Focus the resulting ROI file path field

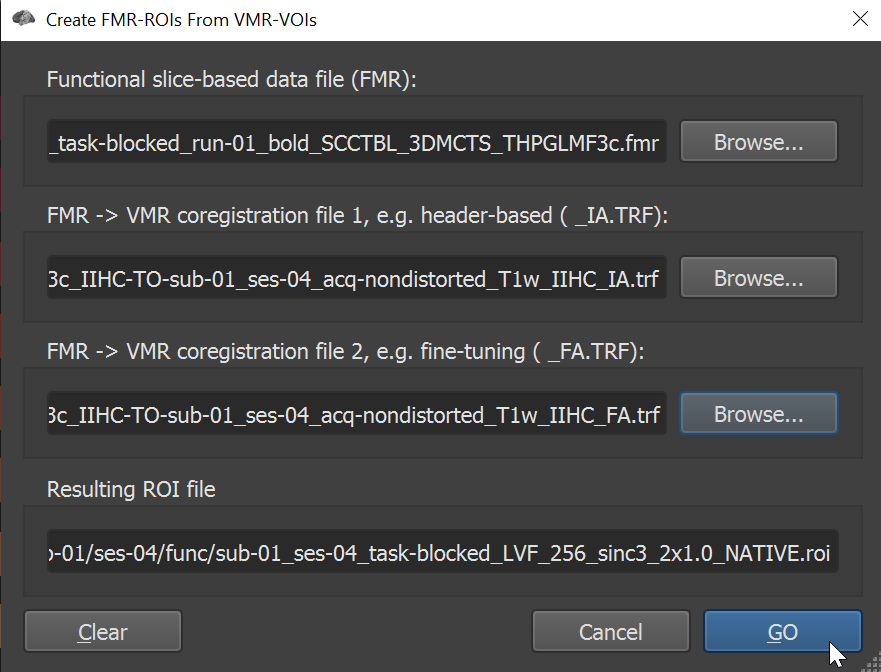[443, 552]
